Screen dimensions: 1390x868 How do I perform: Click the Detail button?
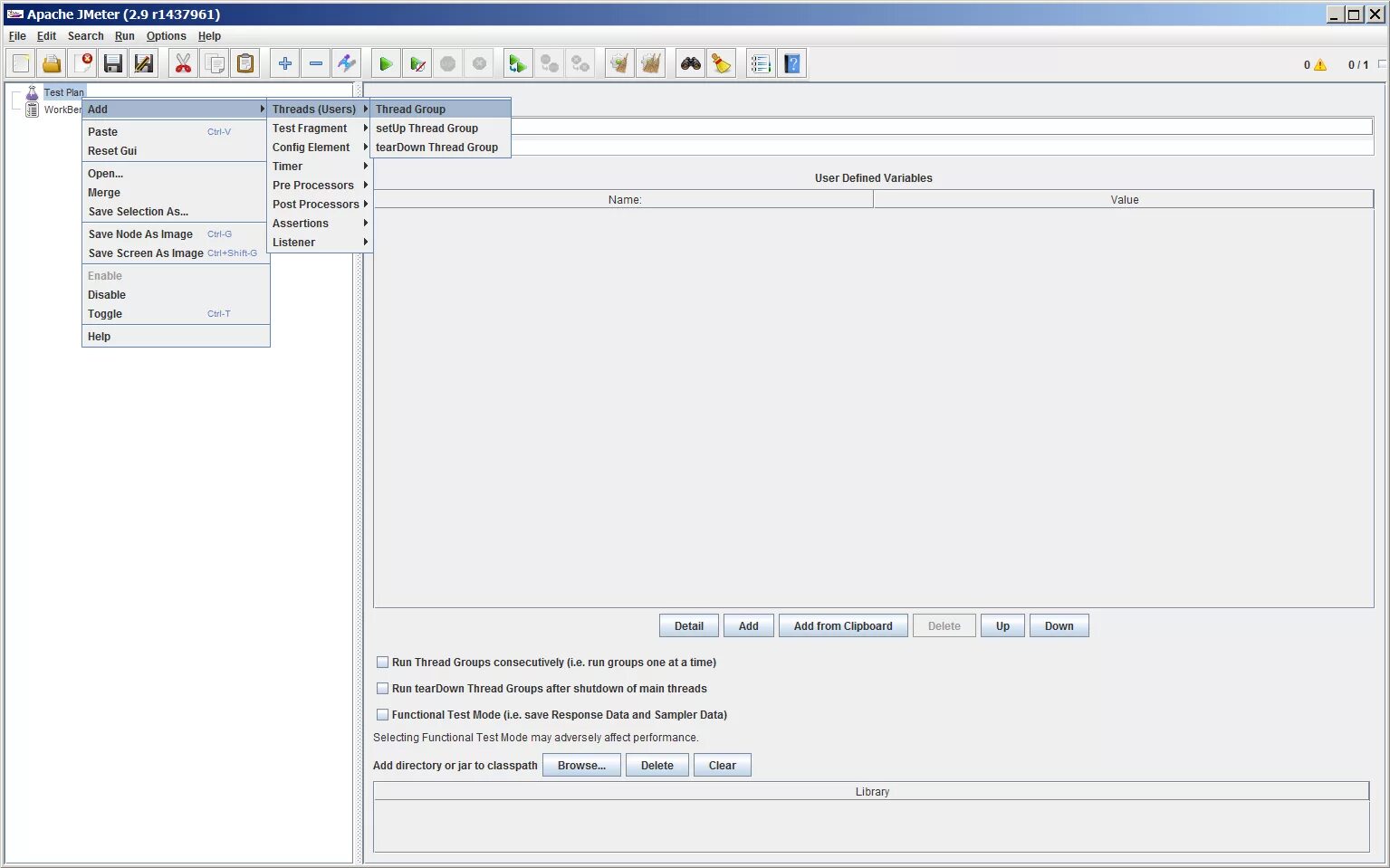click(689, 626)
